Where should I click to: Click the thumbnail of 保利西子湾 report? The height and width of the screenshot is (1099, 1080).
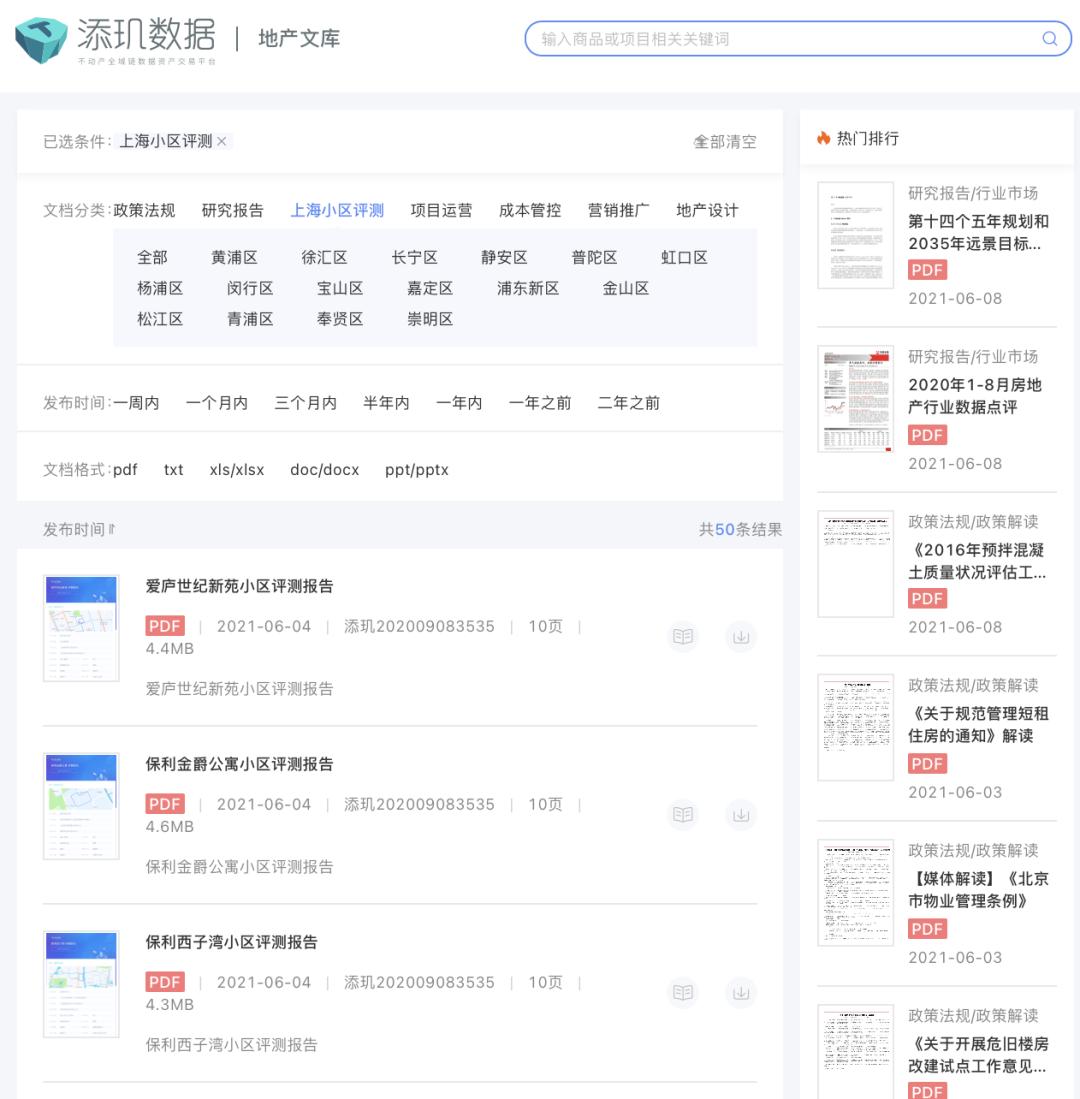(81, 983)
